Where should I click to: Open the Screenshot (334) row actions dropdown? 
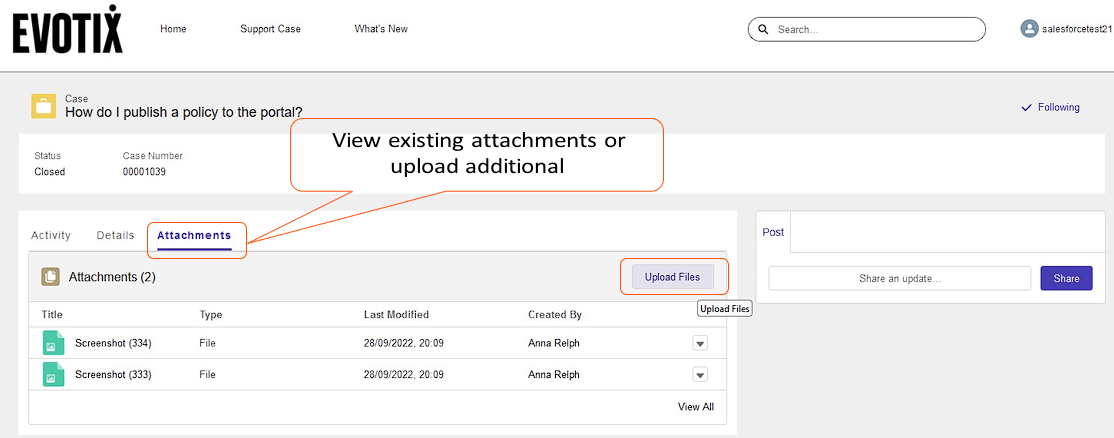click(700, 343)
